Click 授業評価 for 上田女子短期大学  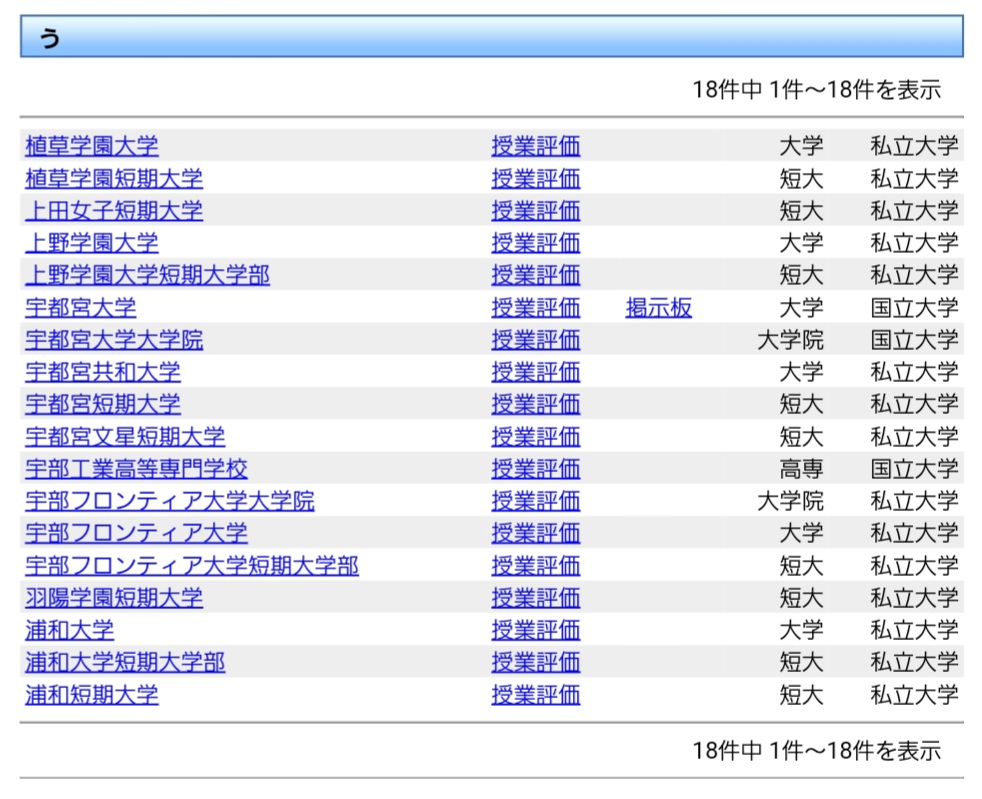pyautogui.click(x=535, y=210)
